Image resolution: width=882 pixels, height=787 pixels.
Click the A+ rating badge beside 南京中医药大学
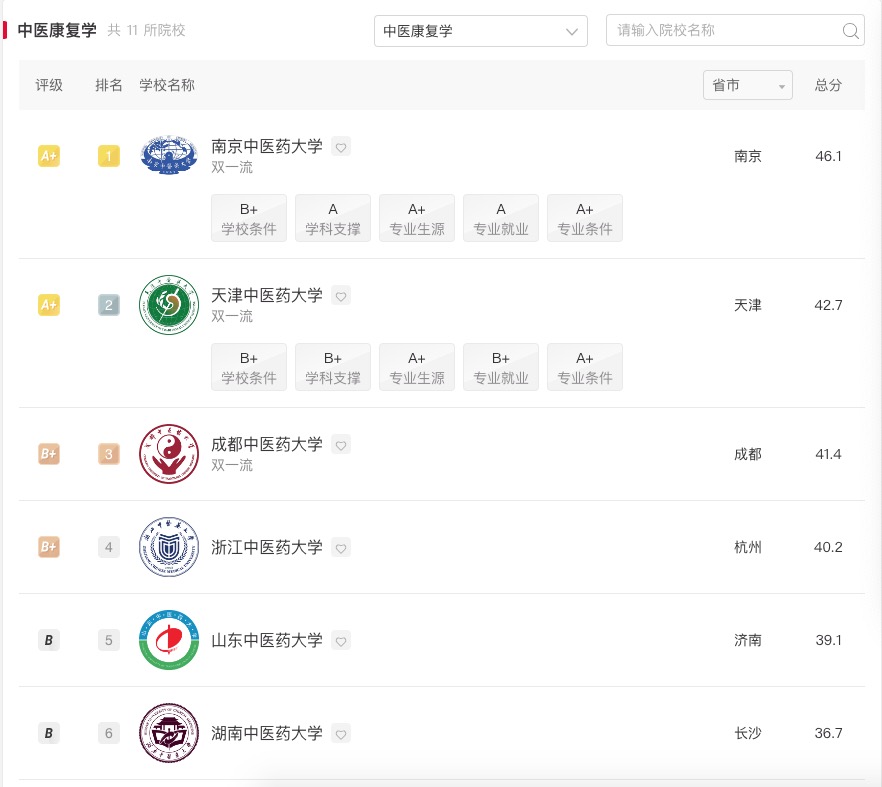click(x=49, y=156)
